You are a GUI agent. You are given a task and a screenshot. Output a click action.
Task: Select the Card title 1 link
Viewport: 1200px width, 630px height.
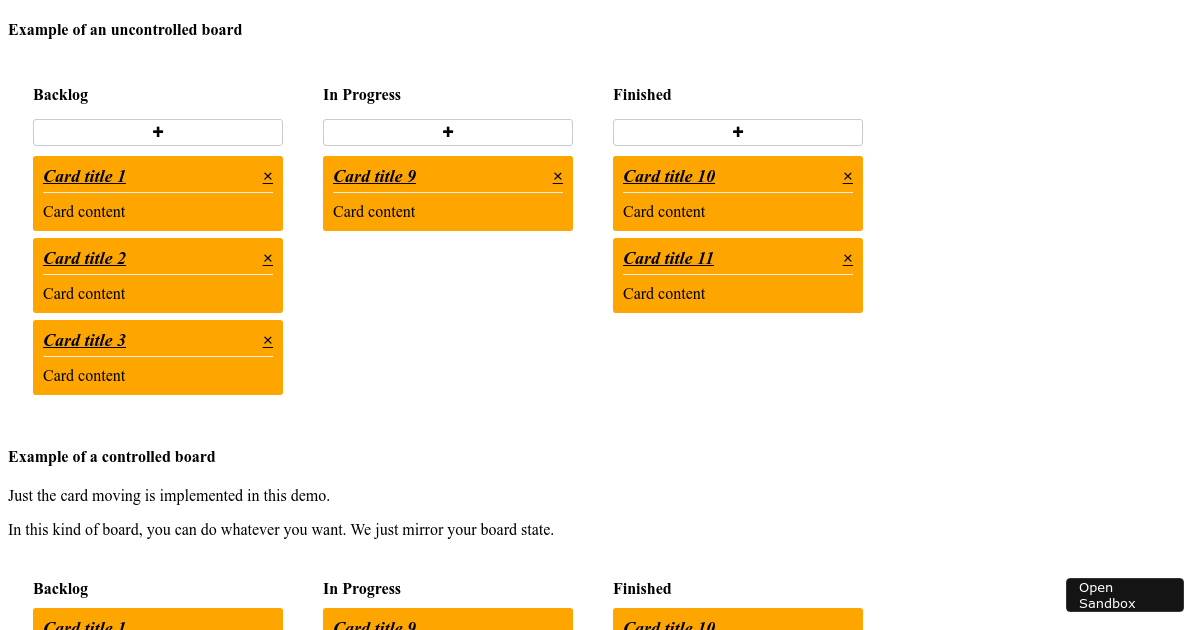tap(84, 176)
